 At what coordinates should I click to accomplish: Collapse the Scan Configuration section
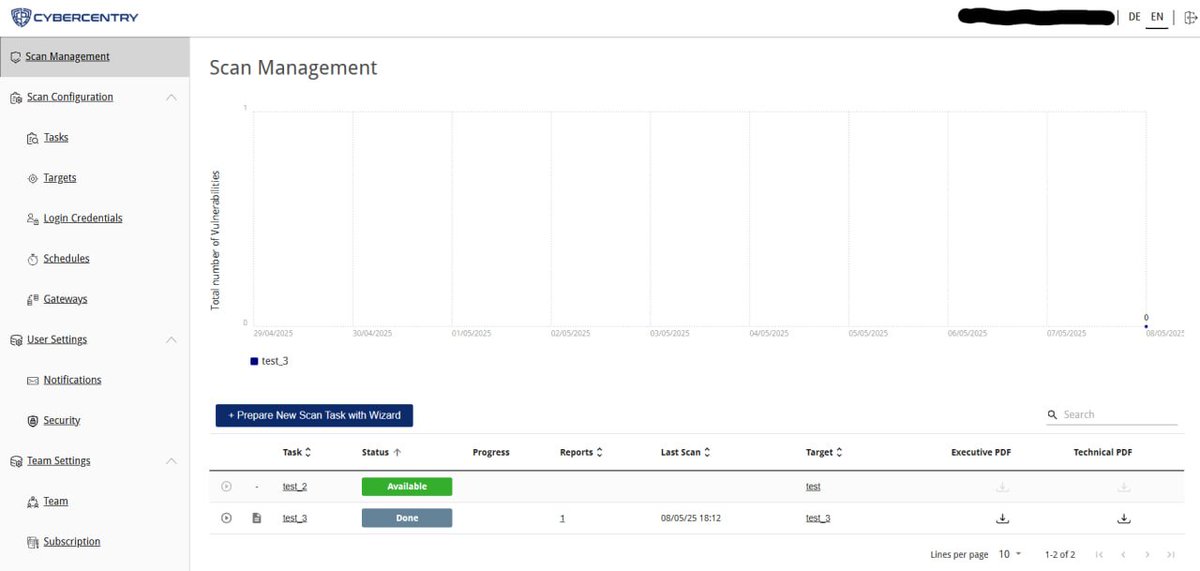tap(171, 97)
